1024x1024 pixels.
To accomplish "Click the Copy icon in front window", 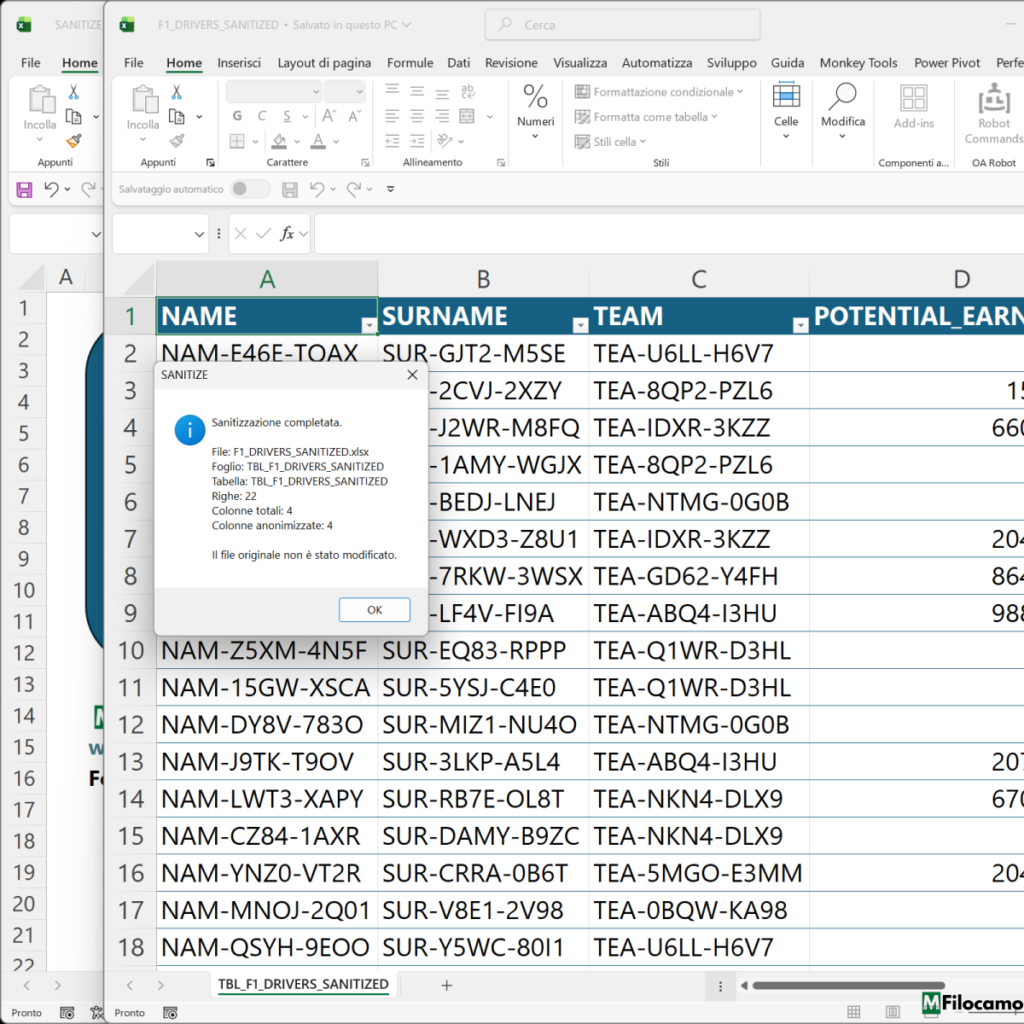I will click(x=176, y=116).
